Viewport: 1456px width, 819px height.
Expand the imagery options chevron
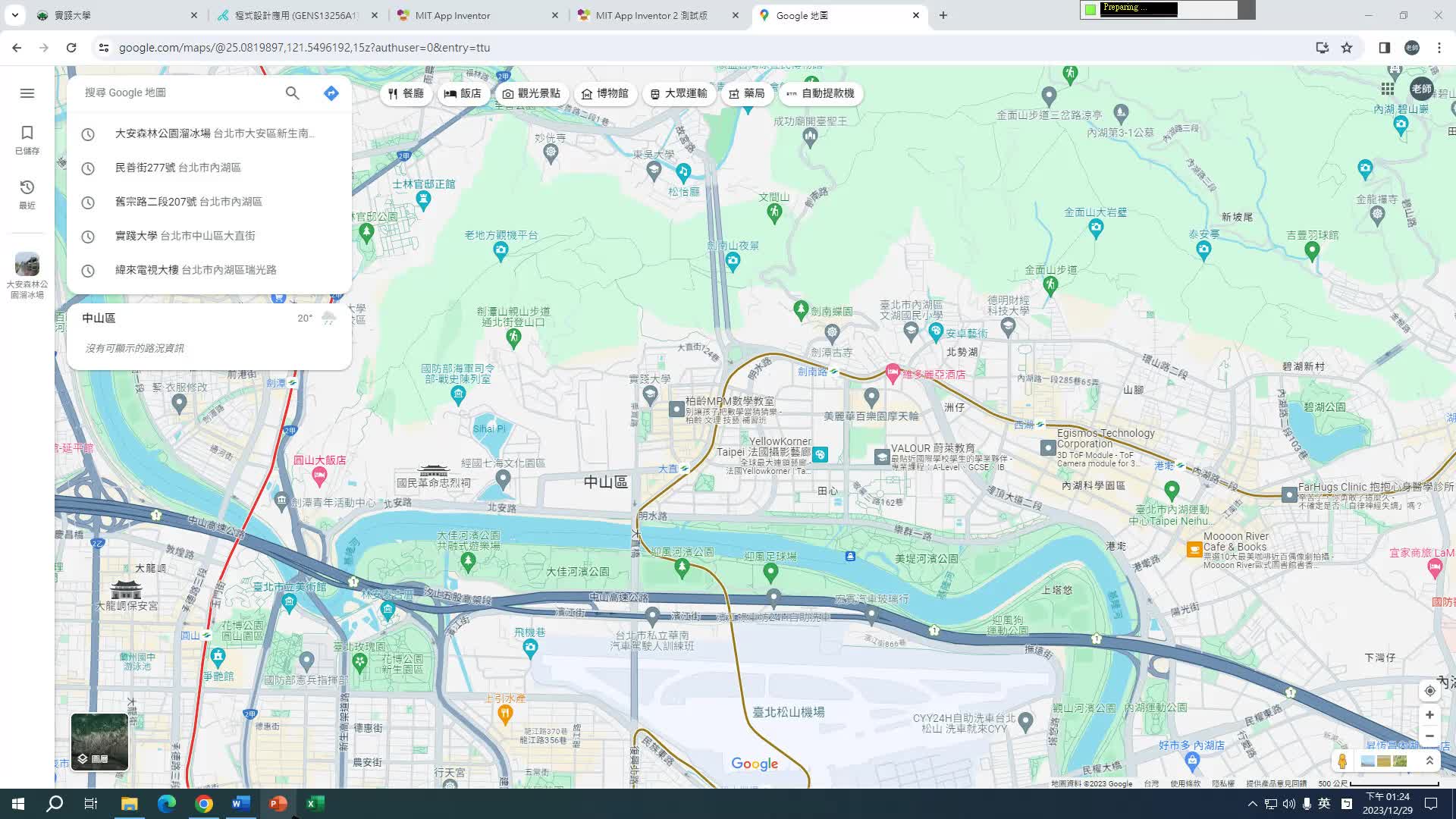(1429, 761)
